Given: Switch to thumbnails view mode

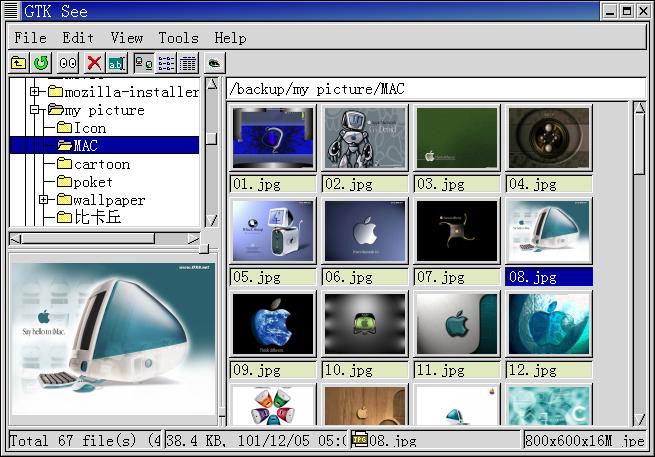Looking at the screenshot, I should (144, 63).
